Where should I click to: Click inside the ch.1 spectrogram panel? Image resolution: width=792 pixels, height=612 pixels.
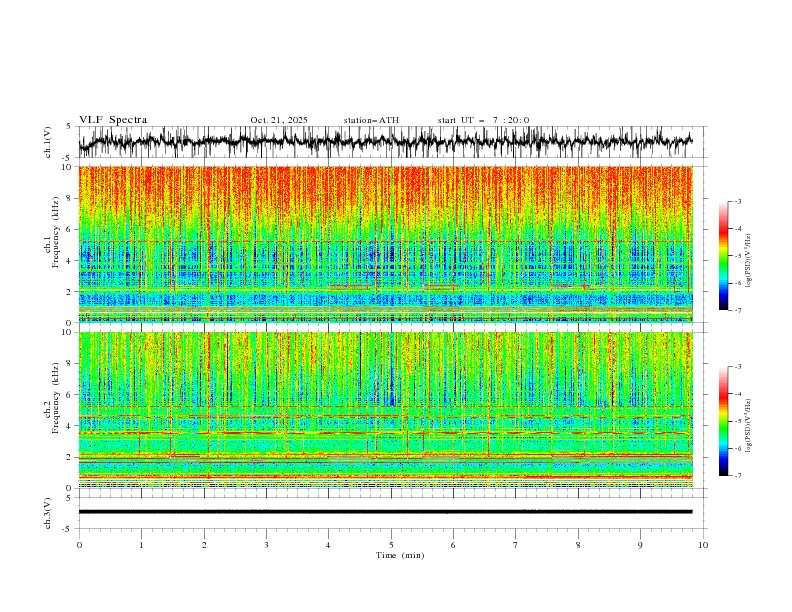(x=386, y=244)
